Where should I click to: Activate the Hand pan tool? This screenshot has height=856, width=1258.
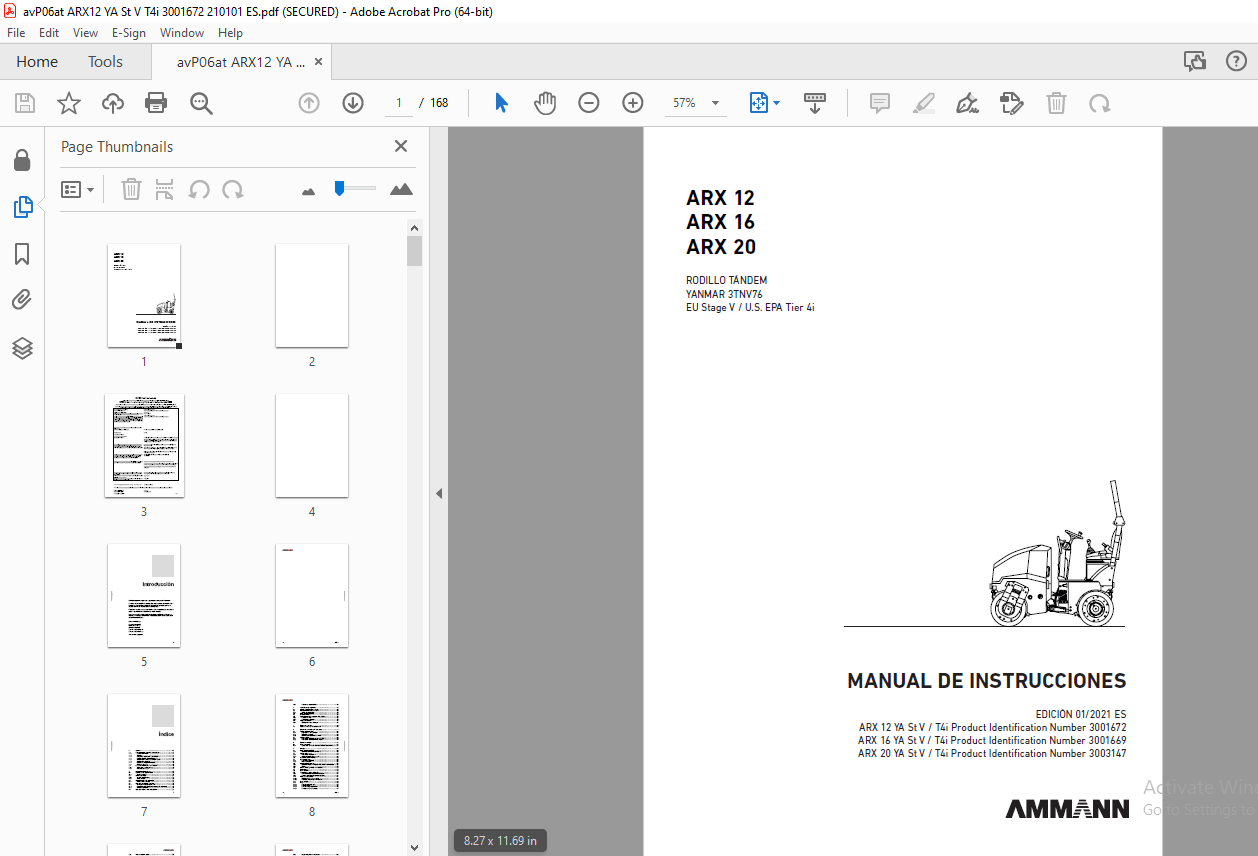pyautogui.click(x=545, y=103)
